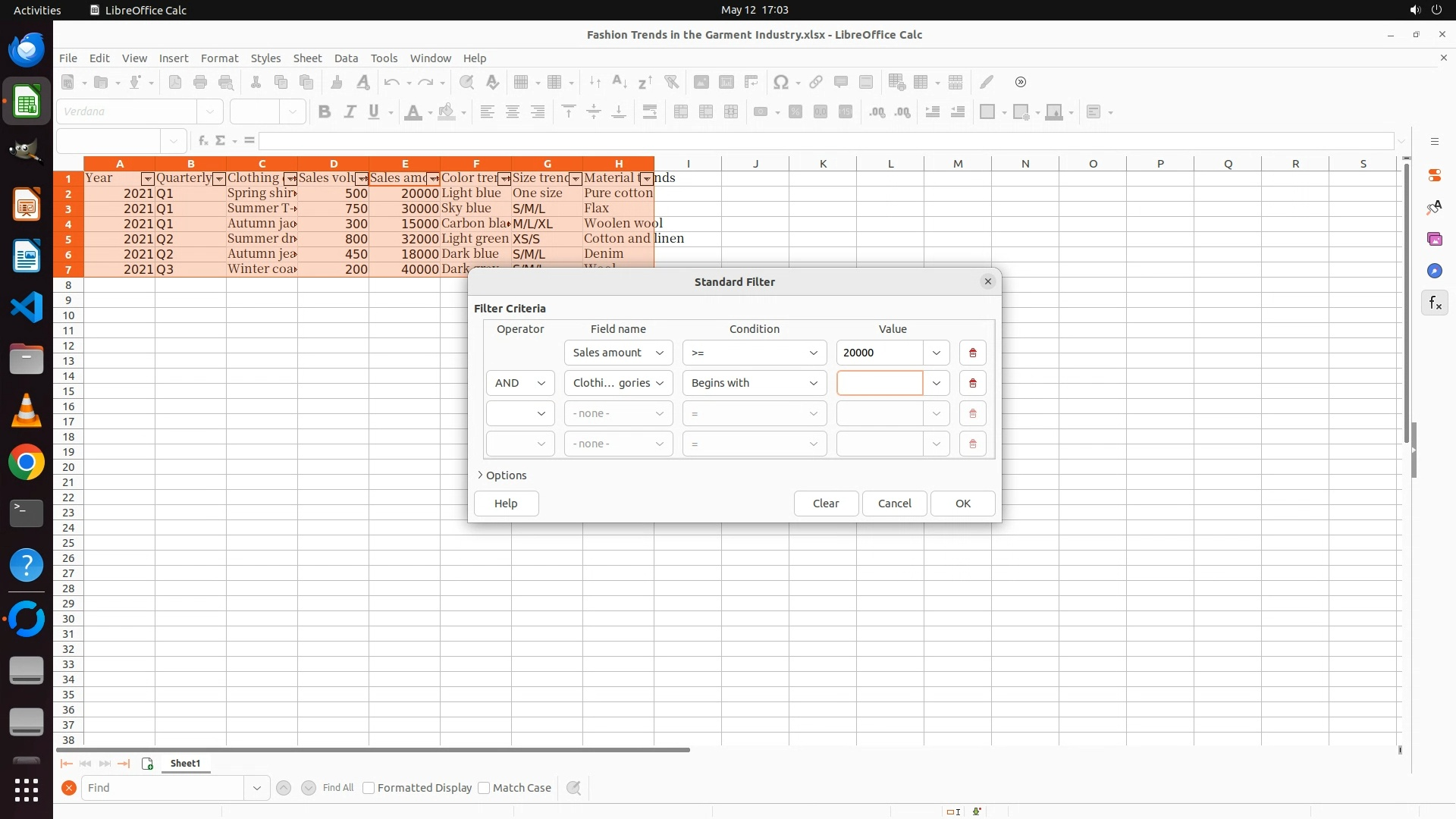Open the AND operator dropdown
1456x819 pixels.
tap(520, 383)
